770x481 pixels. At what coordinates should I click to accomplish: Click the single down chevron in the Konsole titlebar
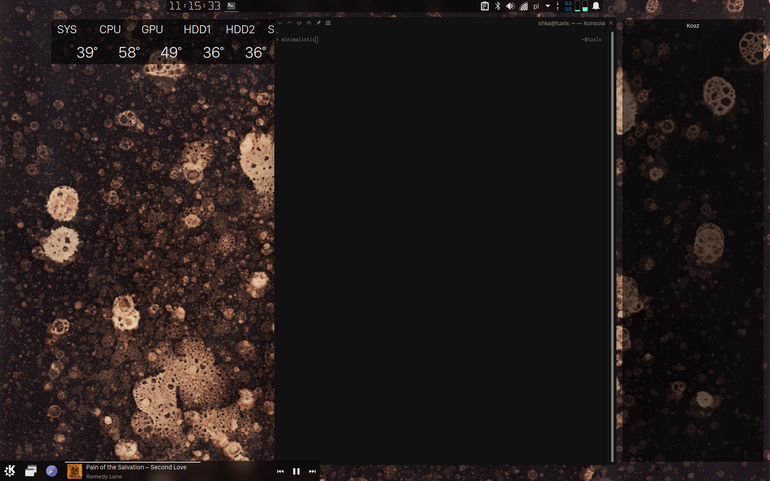point(280,23)
